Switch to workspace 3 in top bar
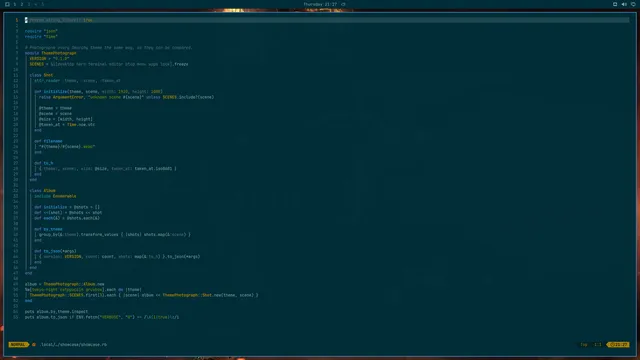This screenshot has width=640, height=360. pos(29,4)
